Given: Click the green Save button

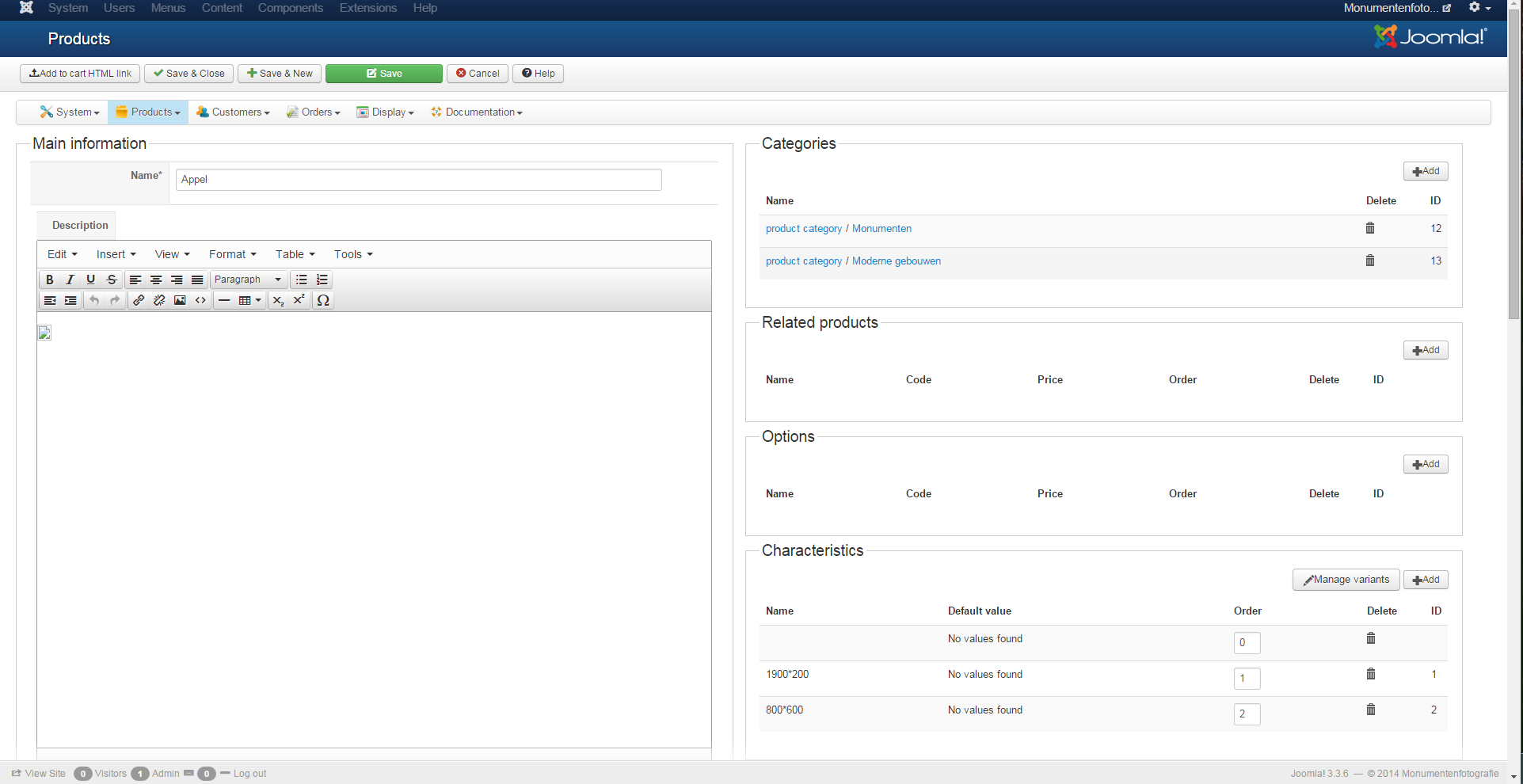Looking at the screenshot, I should point(383,74).
